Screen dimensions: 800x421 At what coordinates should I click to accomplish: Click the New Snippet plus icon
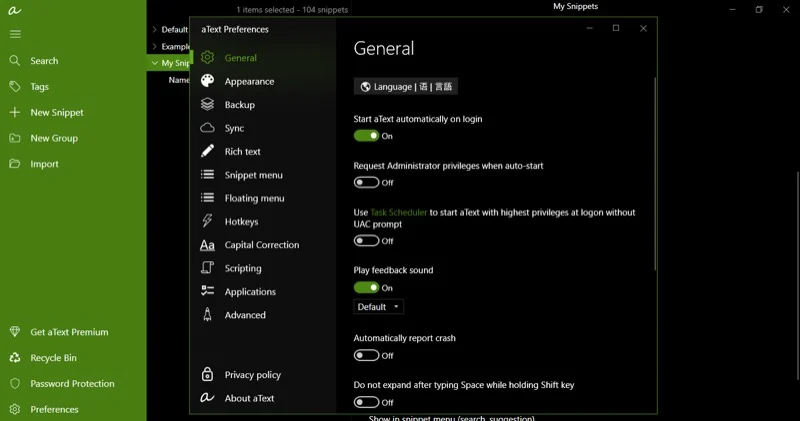point(15,113)
